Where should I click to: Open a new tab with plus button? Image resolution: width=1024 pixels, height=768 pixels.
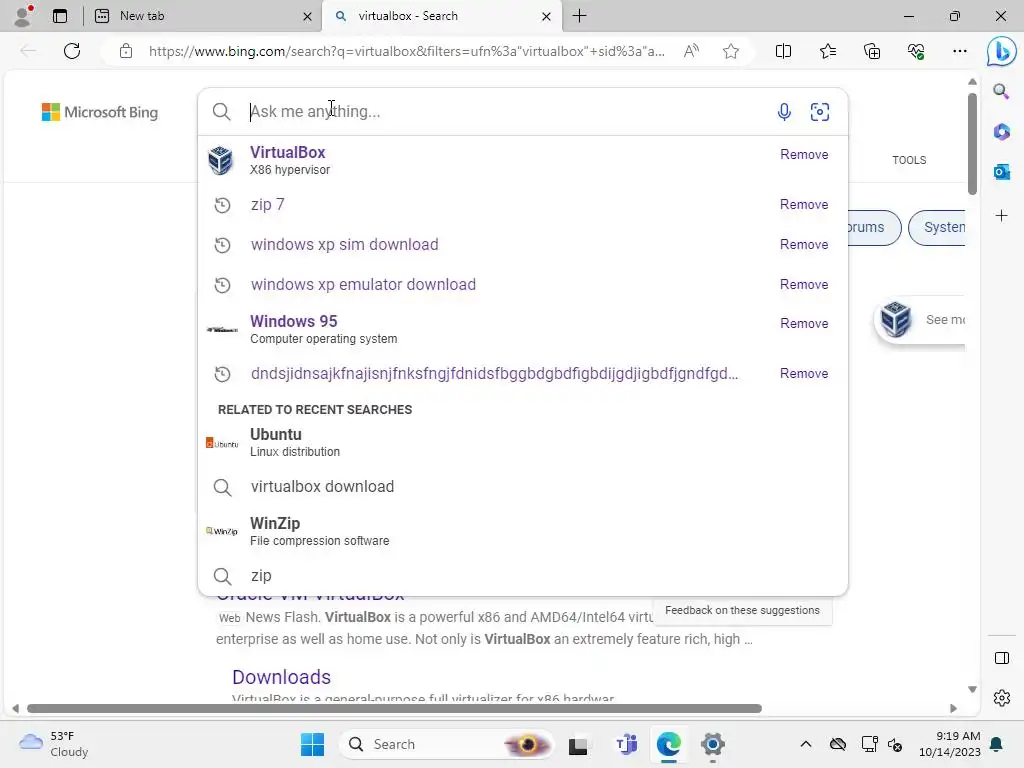coord(579,16)
